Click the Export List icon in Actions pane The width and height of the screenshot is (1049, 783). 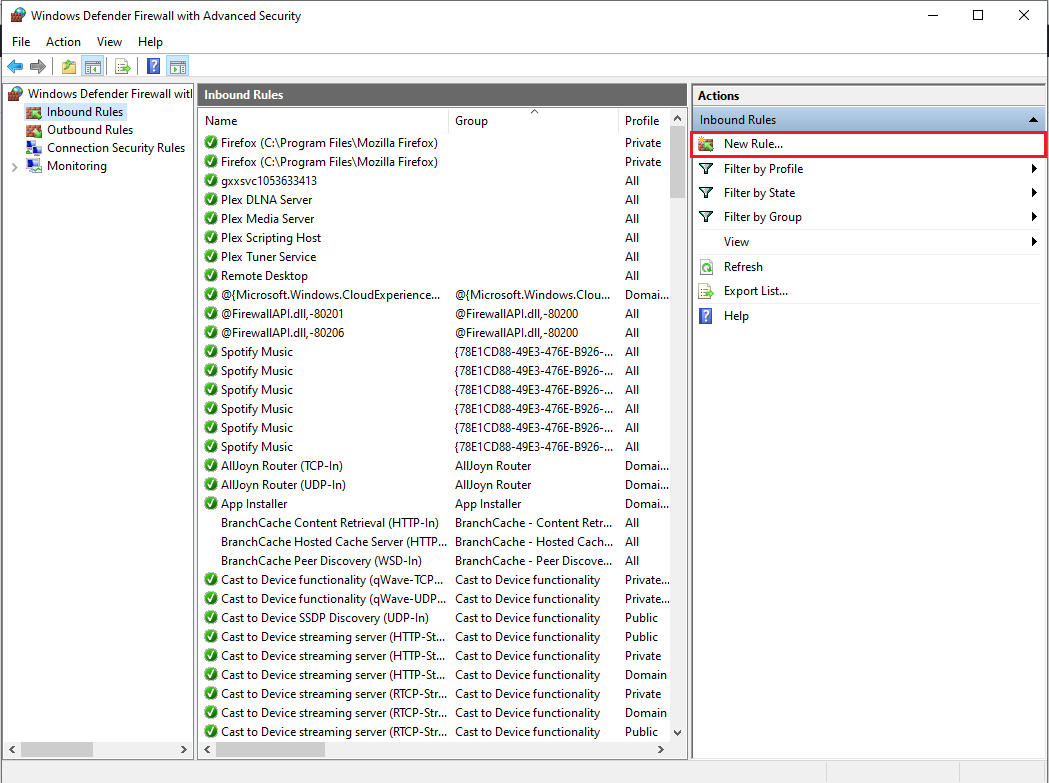(706, 291)
